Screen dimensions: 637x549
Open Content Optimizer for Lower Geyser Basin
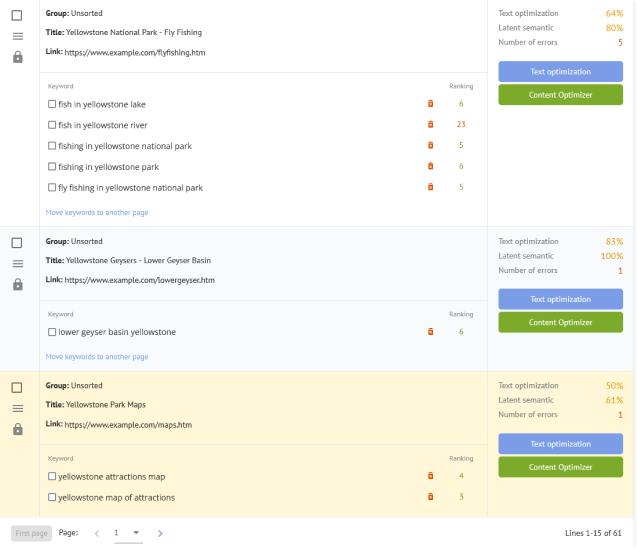tap(560, 322)
